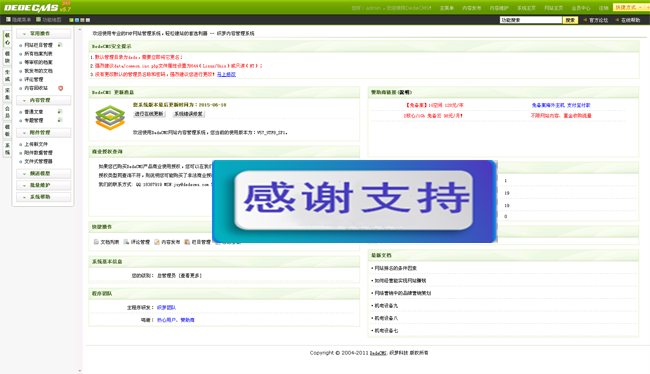Click the 进行在线更新 button

coord(149,114)
